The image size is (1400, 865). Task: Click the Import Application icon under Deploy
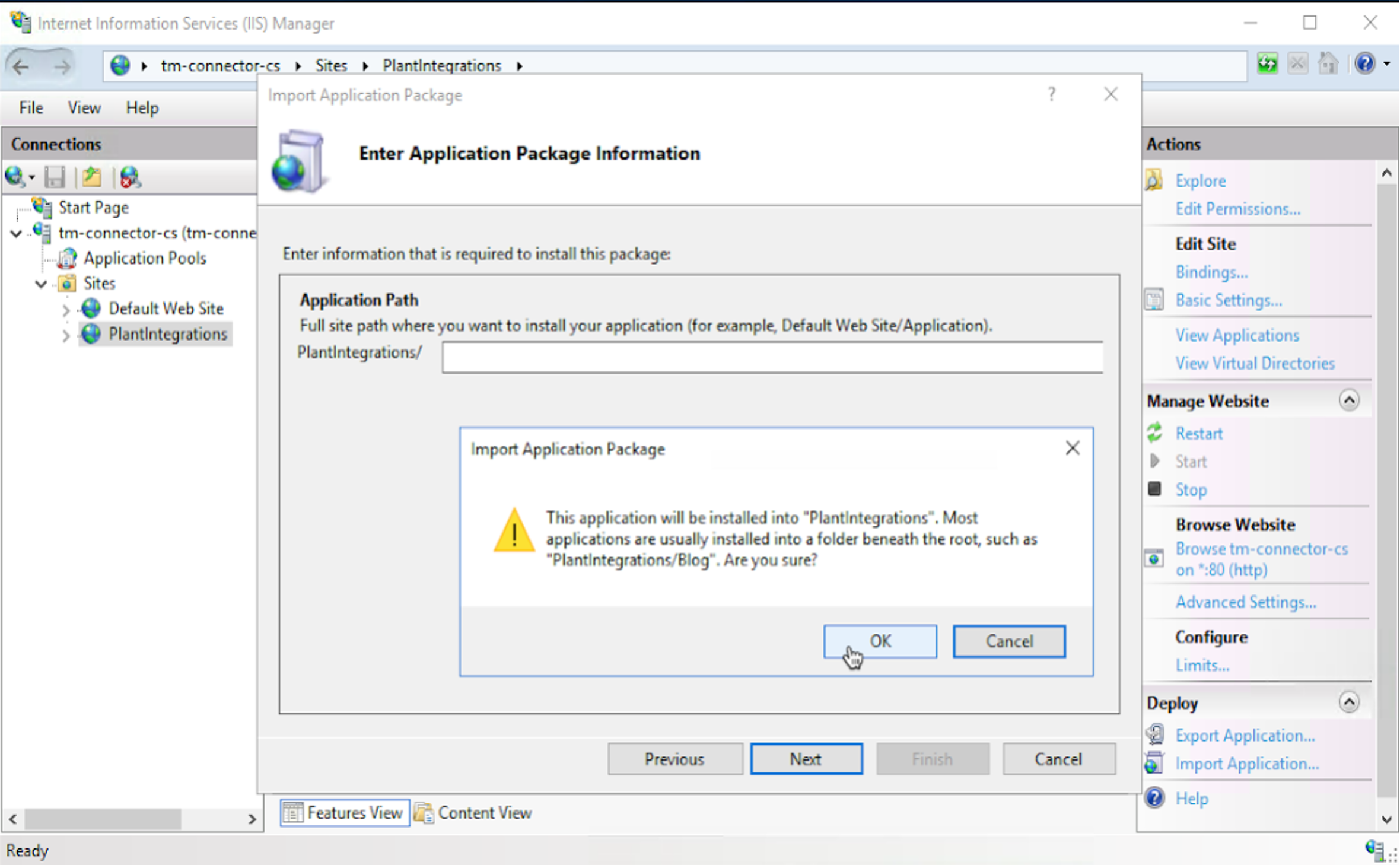[1154, 764]
